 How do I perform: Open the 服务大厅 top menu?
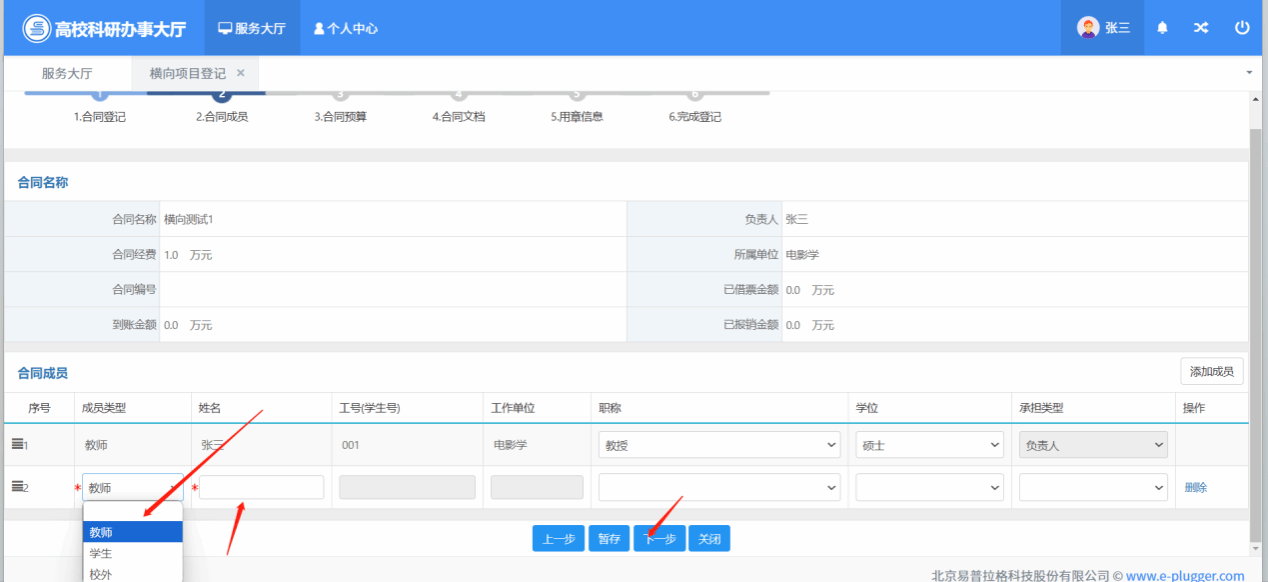click(x=252, y=28)
